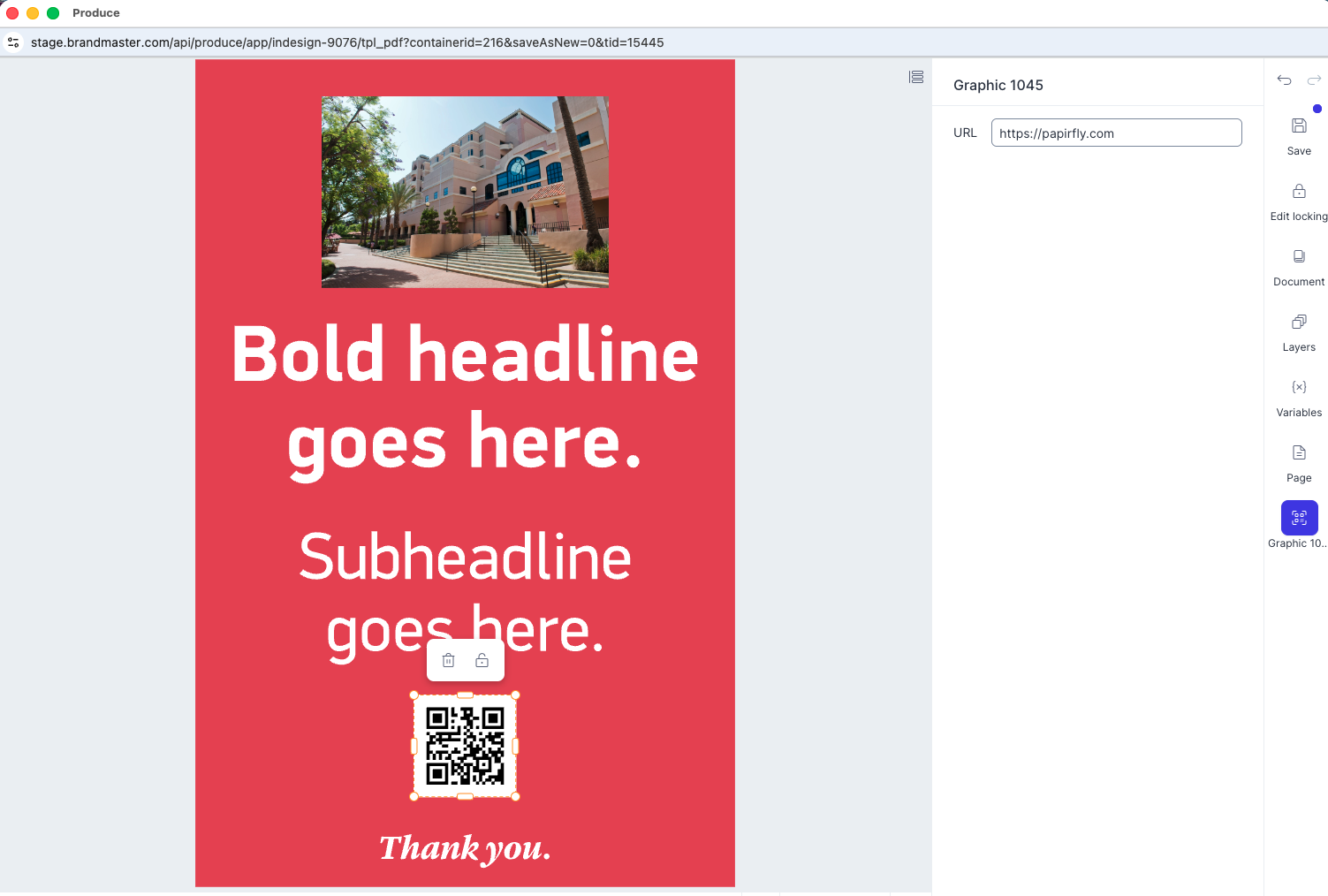Click the 'Subheadline' text line
This screenshot has height=896, width=1328.
pos(465,557)
